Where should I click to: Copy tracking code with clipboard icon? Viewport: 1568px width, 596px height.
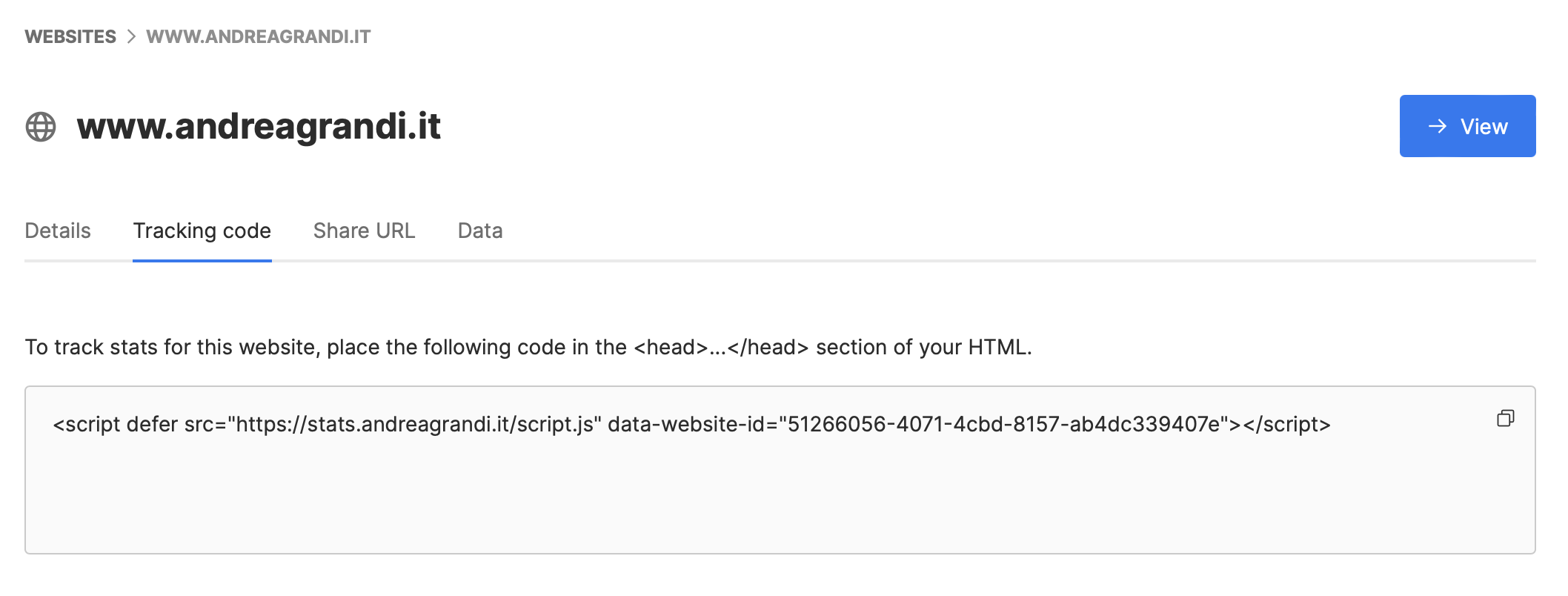point(1505,419)
